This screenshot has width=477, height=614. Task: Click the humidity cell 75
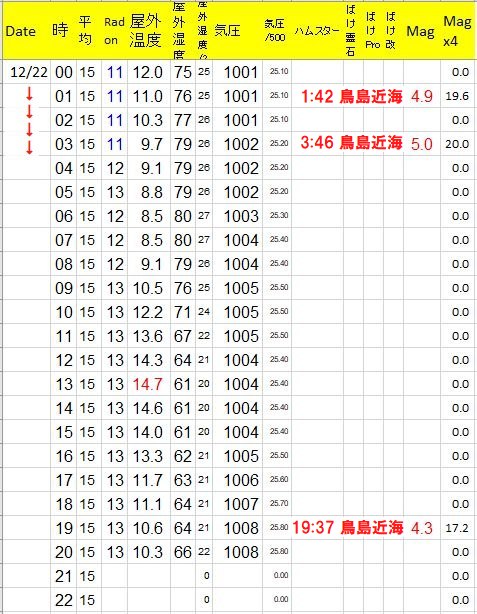point(182,72)
